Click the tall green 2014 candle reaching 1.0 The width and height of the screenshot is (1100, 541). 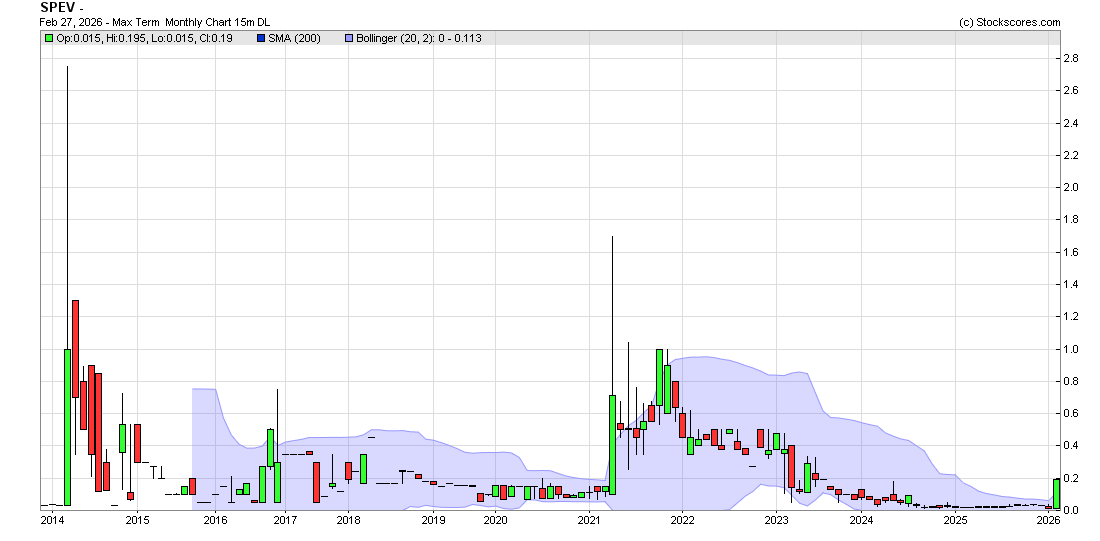tap(67, 427)
